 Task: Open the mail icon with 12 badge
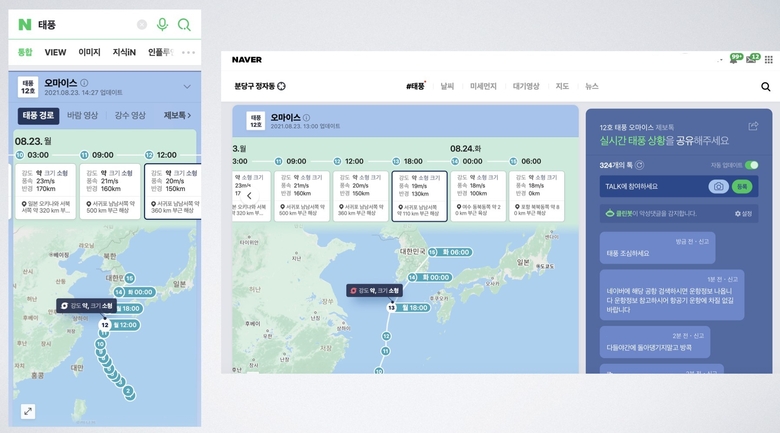point(752,59)
